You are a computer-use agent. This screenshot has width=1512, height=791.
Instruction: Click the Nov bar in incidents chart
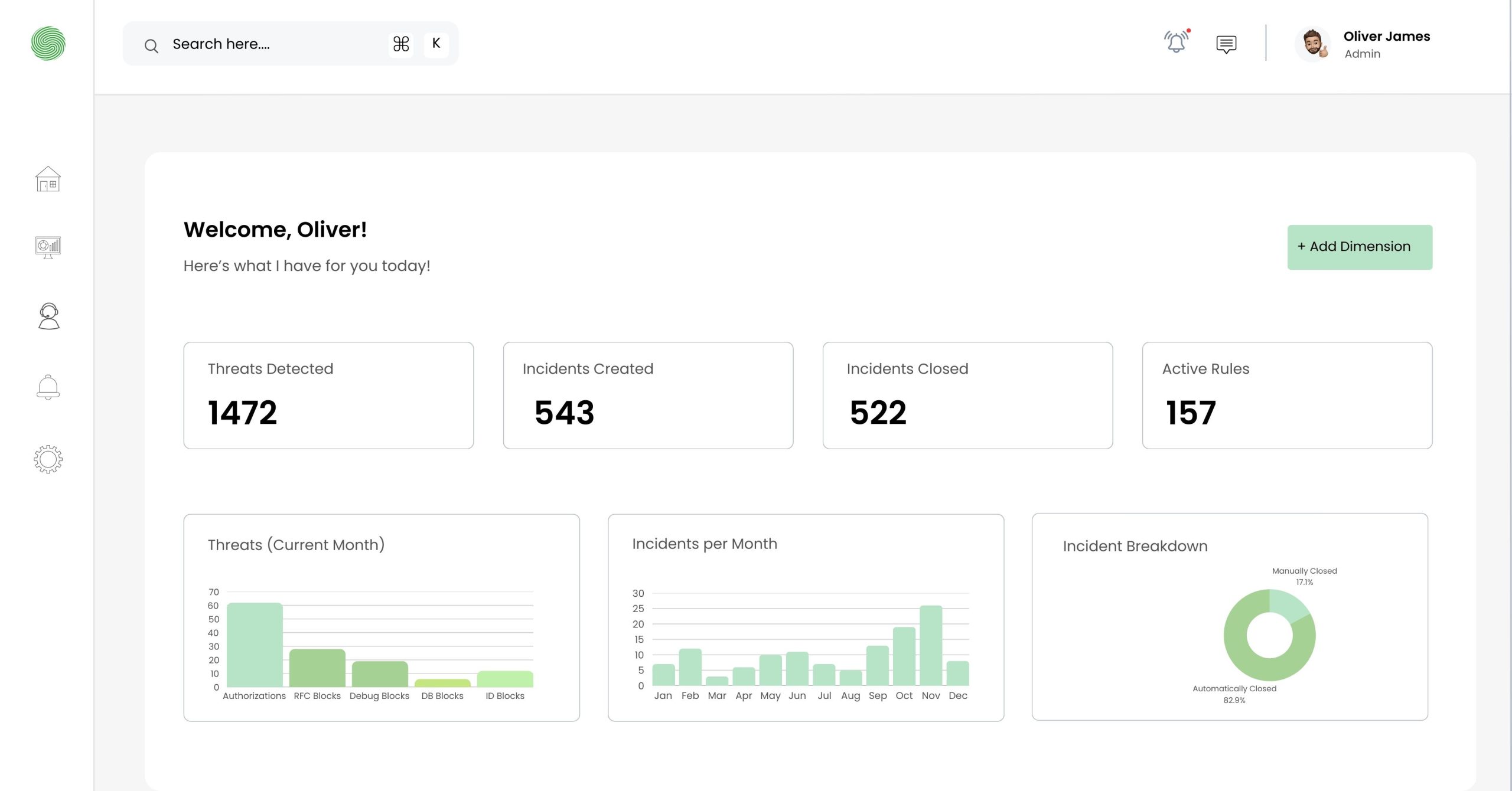coord(931,645)
